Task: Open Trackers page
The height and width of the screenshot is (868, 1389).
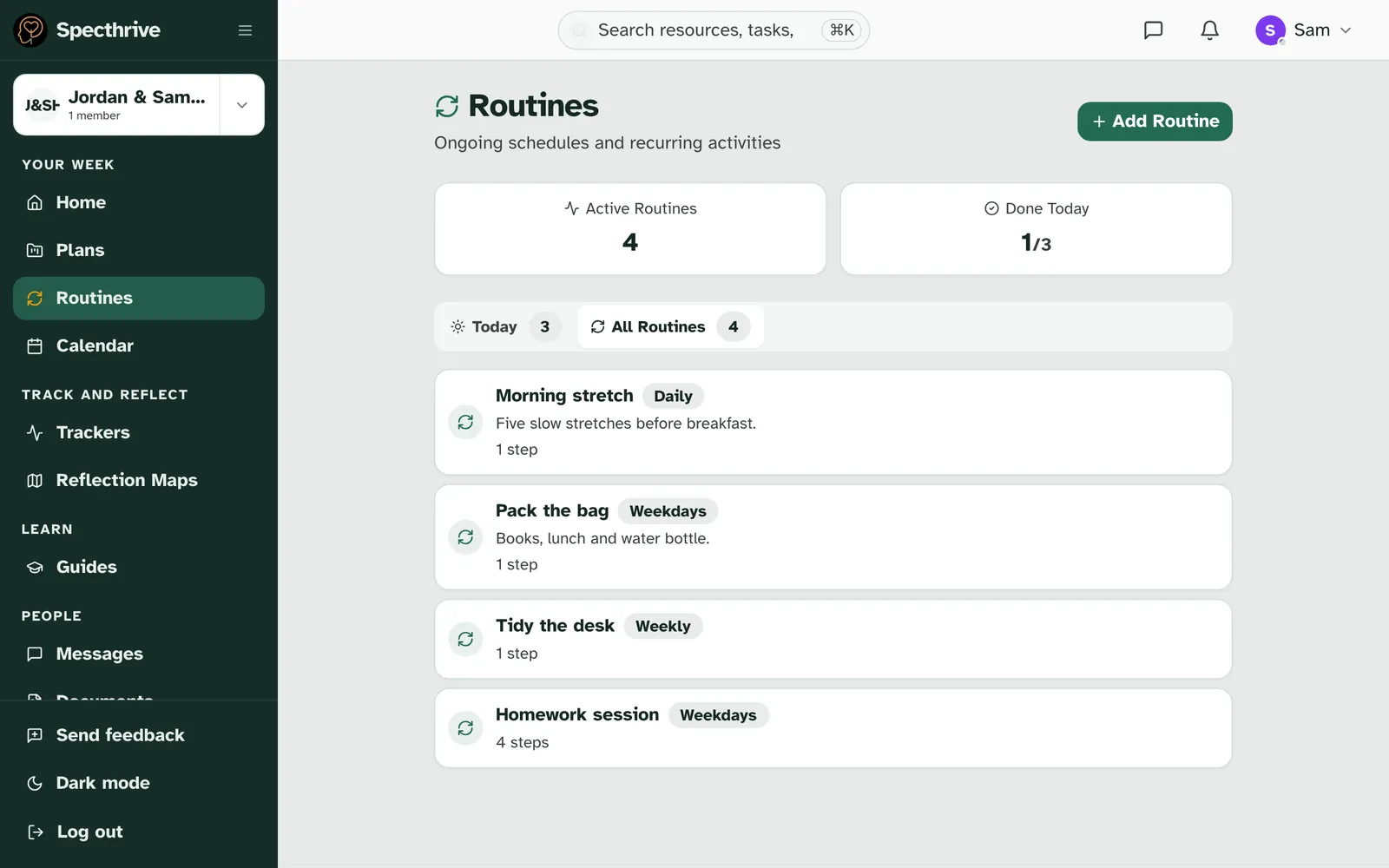Action: (139, 432)
